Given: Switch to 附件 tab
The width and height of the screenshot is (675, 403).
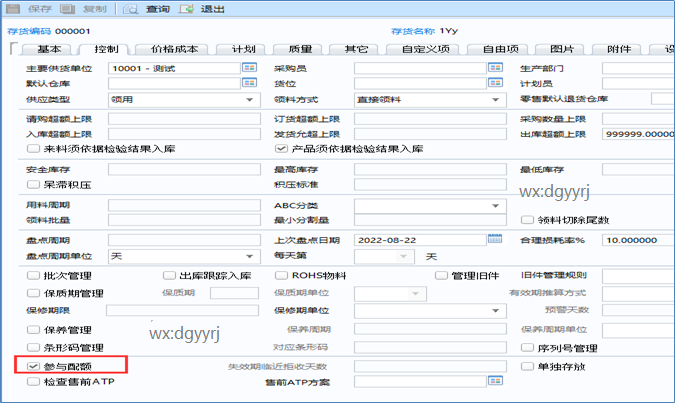Looking at the screenshot, I should pyautogui.click(x=618, y=49).
